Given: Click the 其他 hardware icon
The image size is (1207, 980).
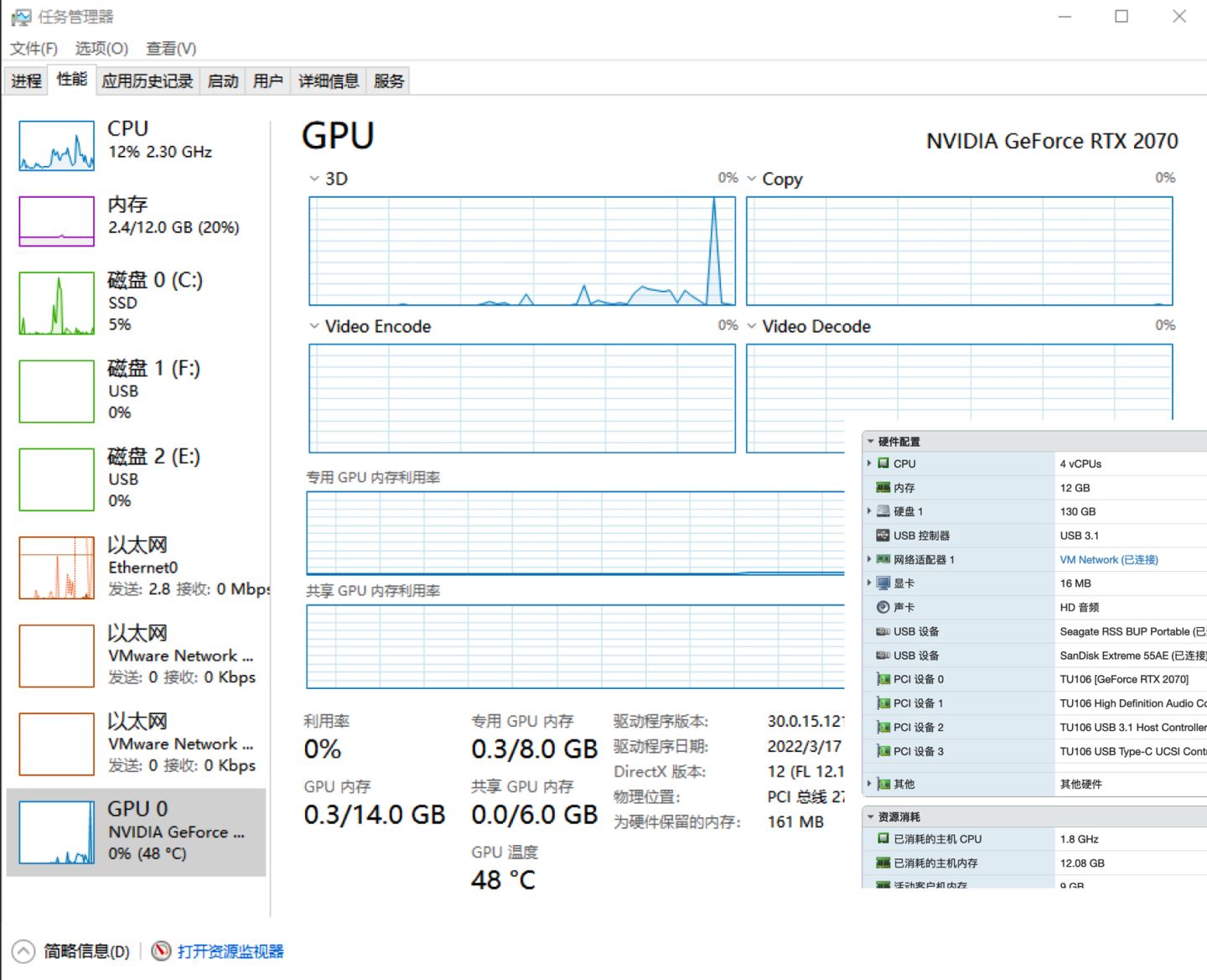Looking at the screenshot, I should point(883,784).
